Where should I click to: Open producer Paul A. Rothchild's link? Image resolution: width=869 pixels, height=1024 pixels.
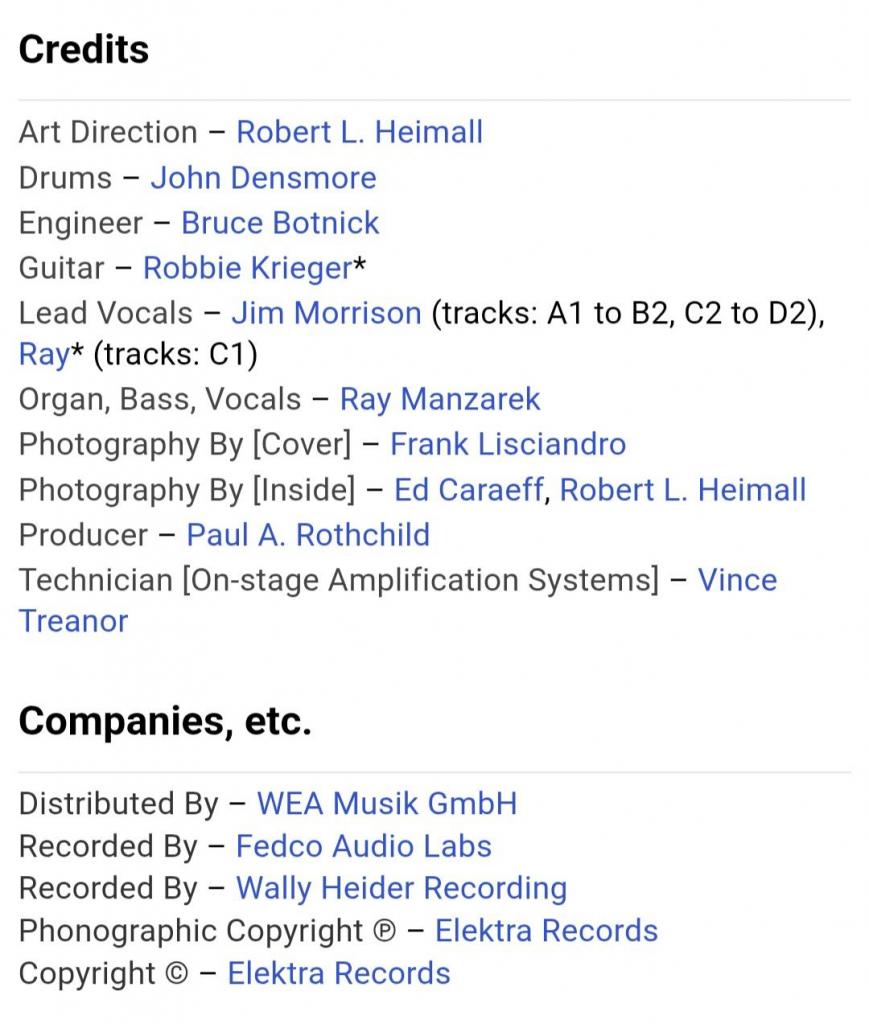(x=308, y=535)
